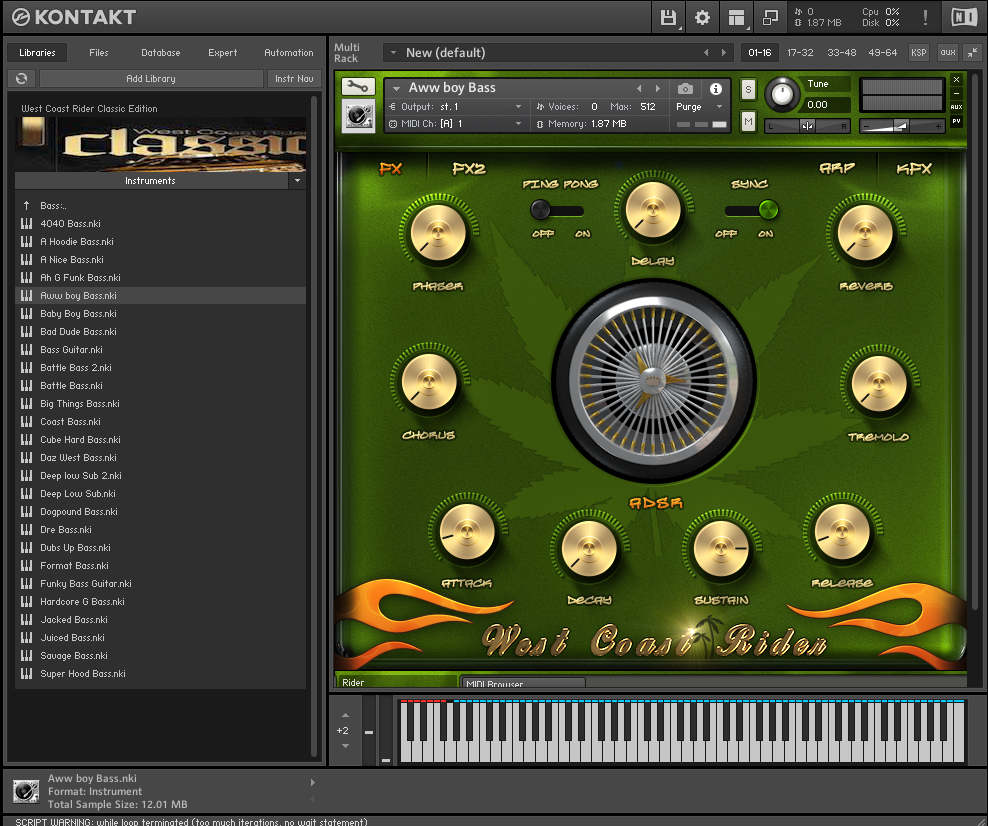Go to previous instrument arrow
The image size is (988, 826).
(x=640, y=88)
